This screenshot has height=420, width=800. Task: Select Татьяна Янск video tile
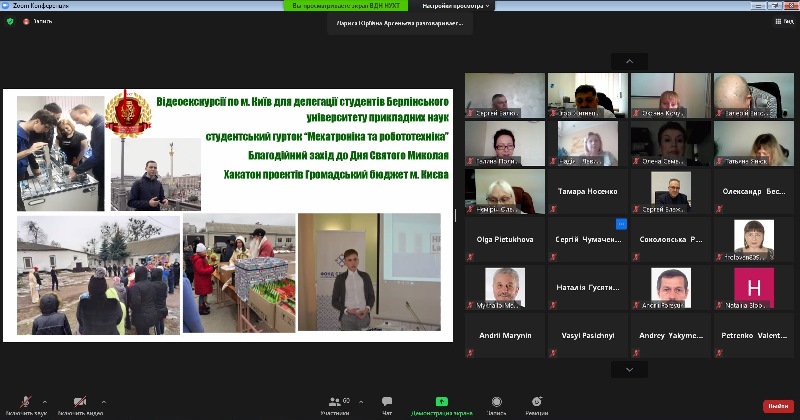pyautogui.click(x=754, y=143)
